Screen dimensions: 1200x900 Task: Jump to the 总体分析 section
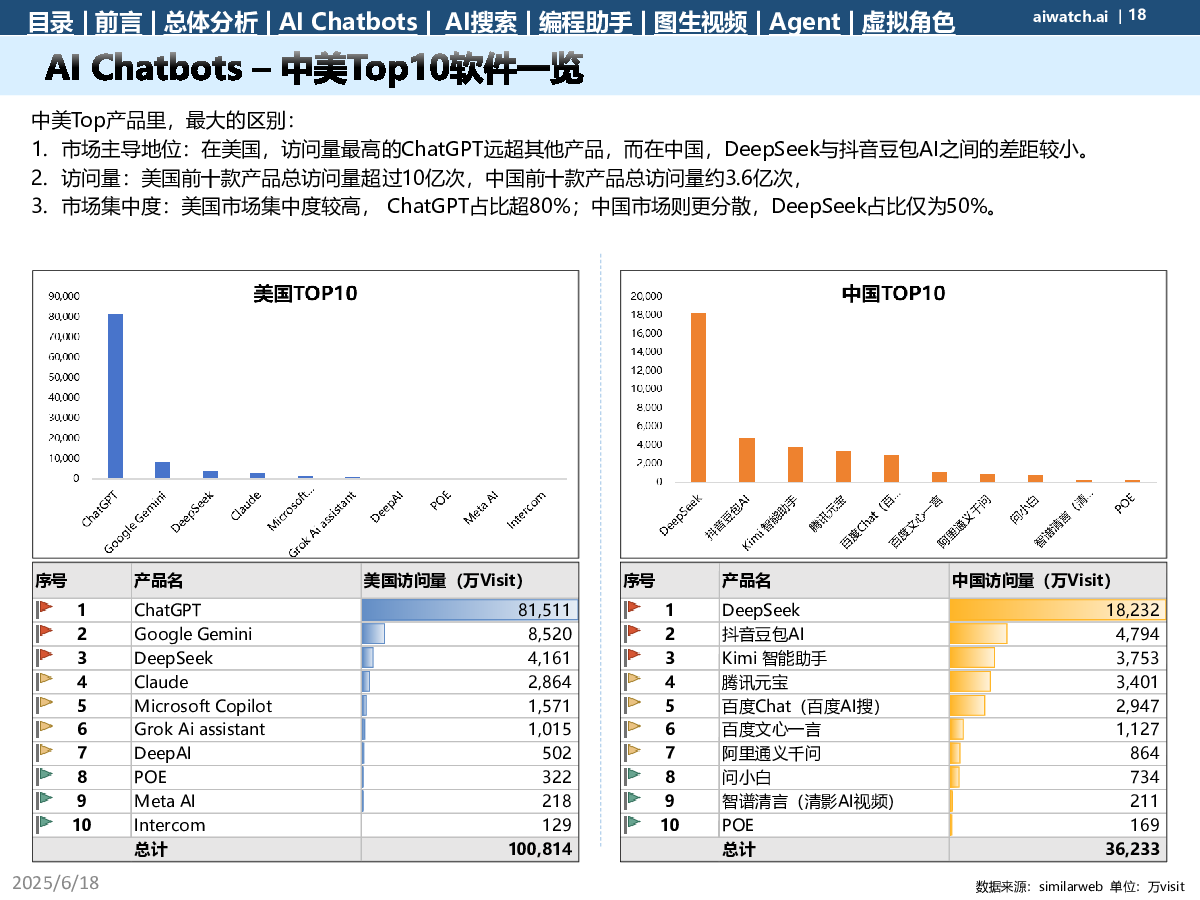209,22
